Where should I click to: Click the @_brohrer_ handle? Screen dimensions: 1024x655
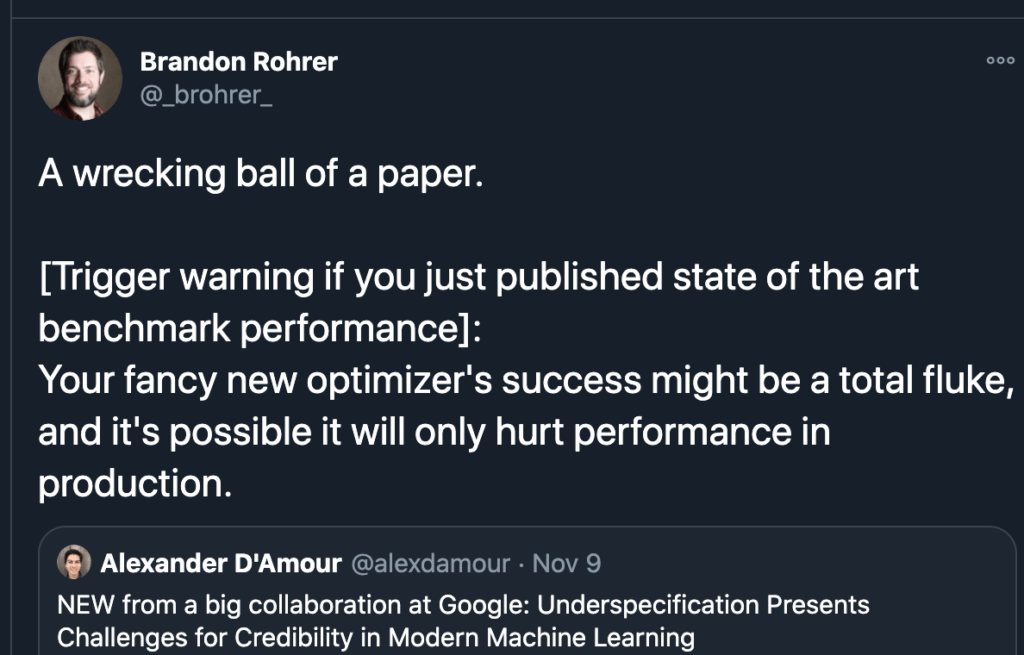point(206,95)
